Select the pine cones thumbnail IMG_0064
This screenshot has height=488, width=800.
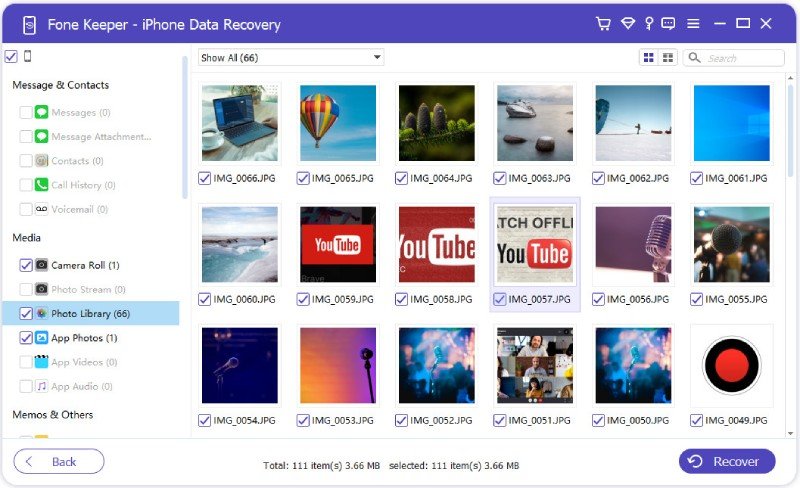(436, 123)
